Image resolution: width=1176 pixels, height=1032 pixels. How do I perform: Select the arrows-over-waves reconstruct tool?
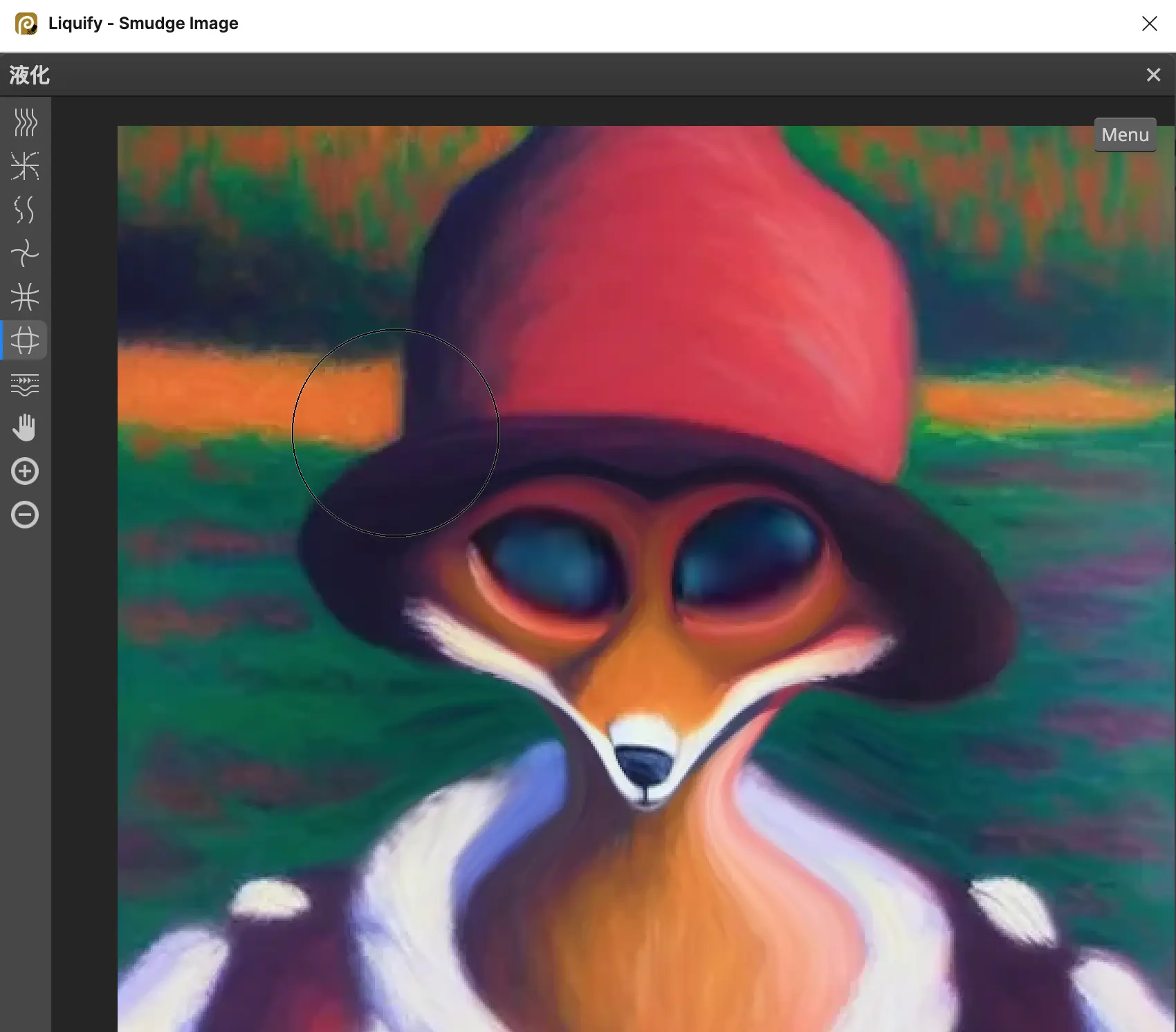coord(25,384)
